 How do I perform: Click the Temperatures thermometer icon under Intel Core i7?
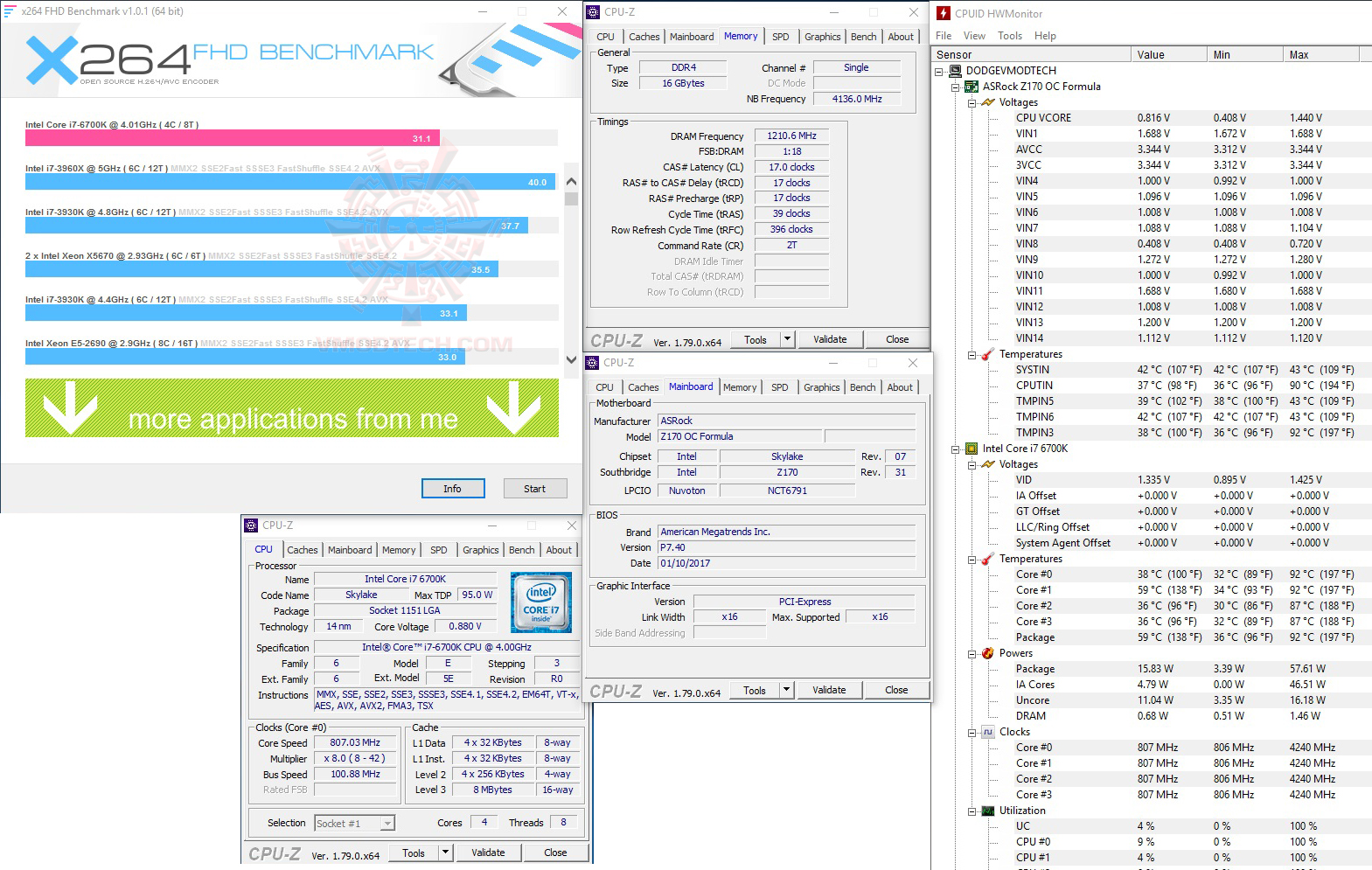[x=988, y=559]
